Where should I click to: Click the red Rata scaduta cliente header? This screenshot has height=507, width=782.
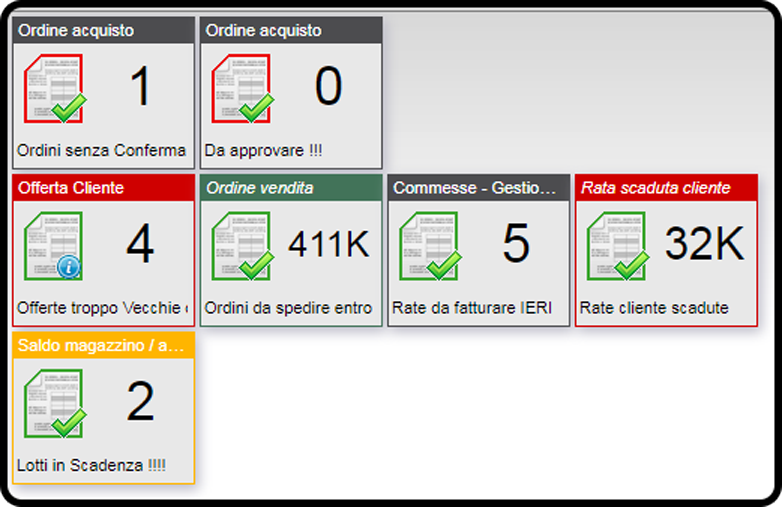(666, 188)
